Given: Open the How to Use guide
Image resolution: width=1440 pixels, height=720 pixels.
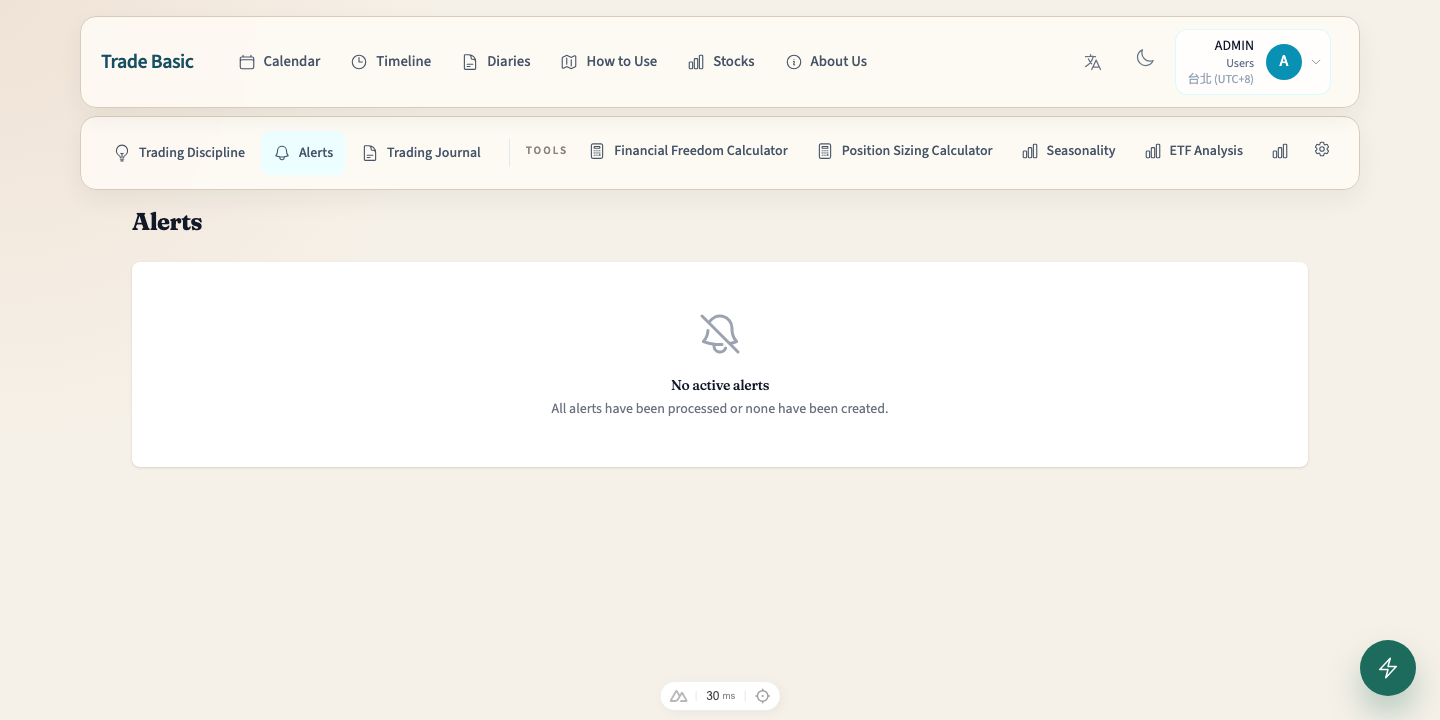Looking at the screenshot, I should [x=609, y=62].
